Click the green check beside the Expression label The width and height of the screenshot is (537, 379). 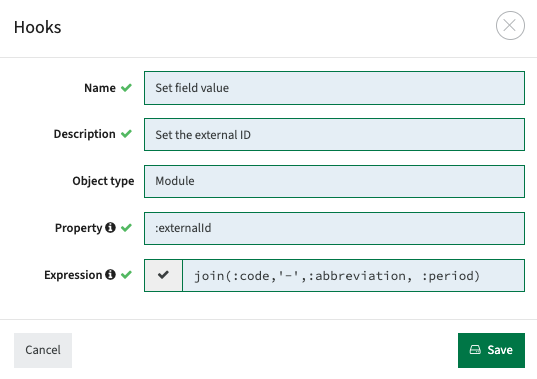click(126, 275)
